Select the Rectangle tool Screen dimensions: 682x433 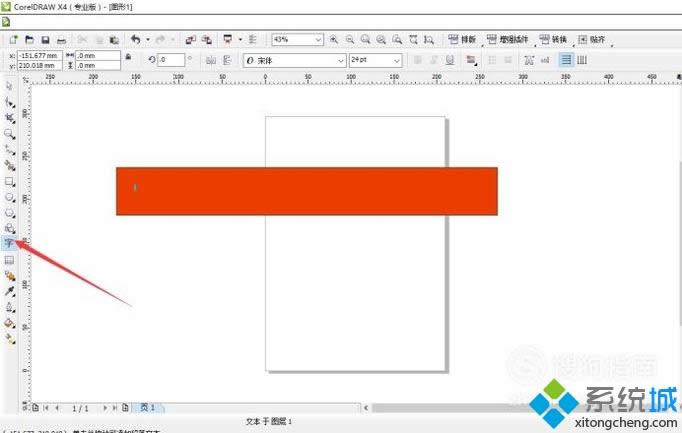pos(10,181)
